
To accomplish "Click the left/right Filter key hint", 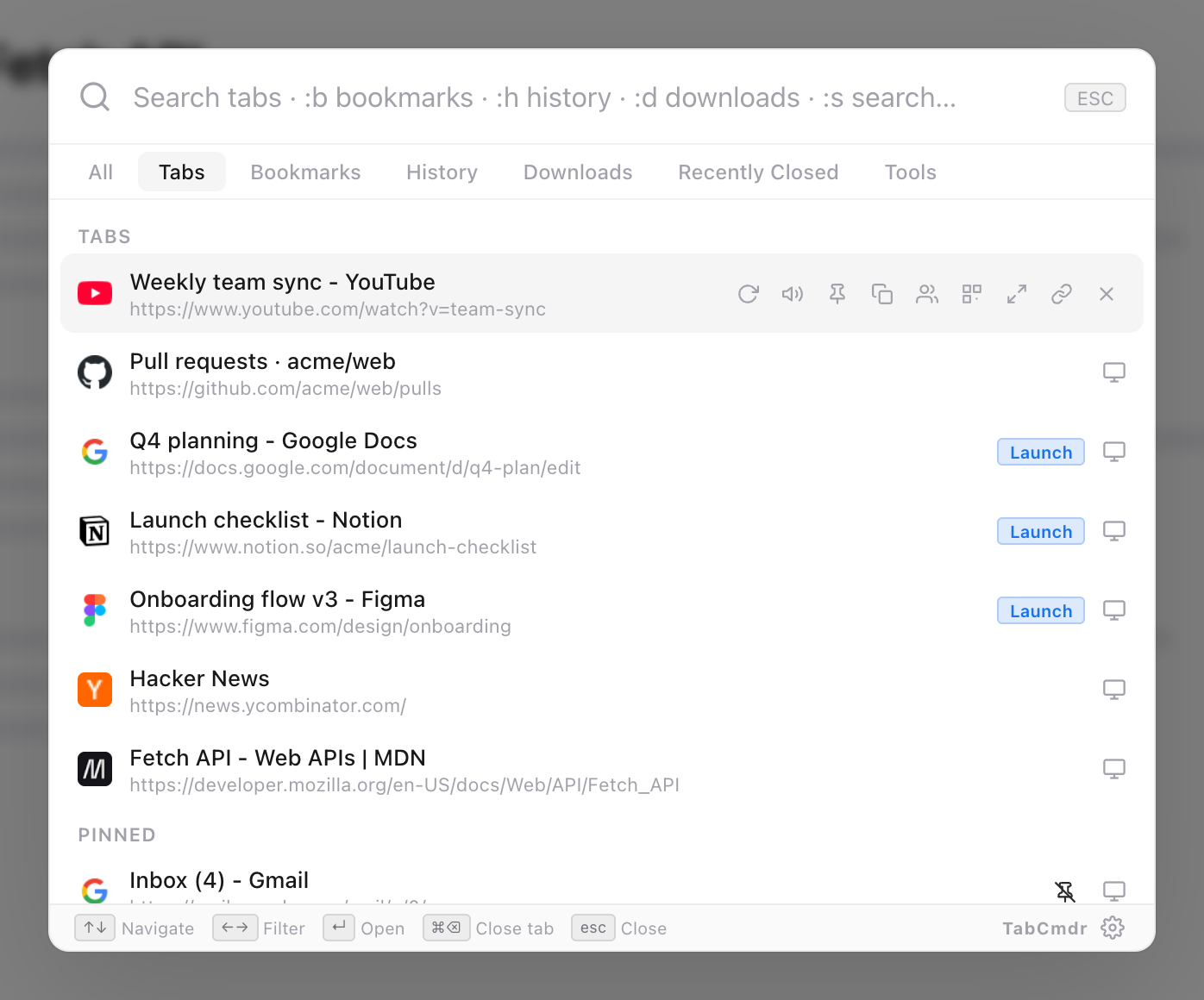I will point(235,928).
